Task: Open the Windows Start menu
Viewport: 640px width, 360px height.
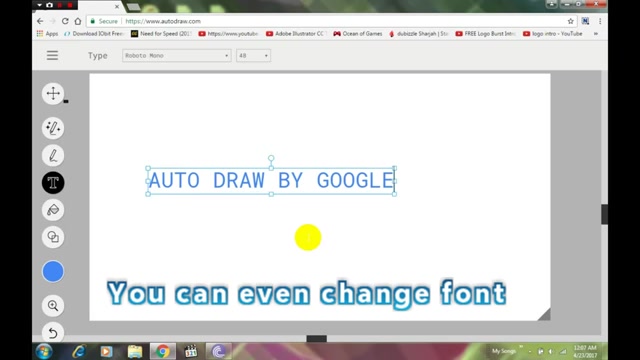Action: click(44, 351)
